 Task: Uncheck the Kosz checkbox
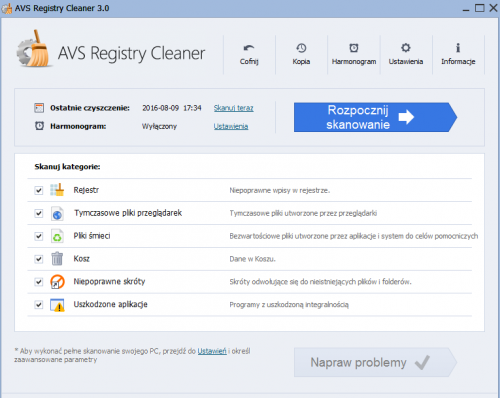(39, 259)
